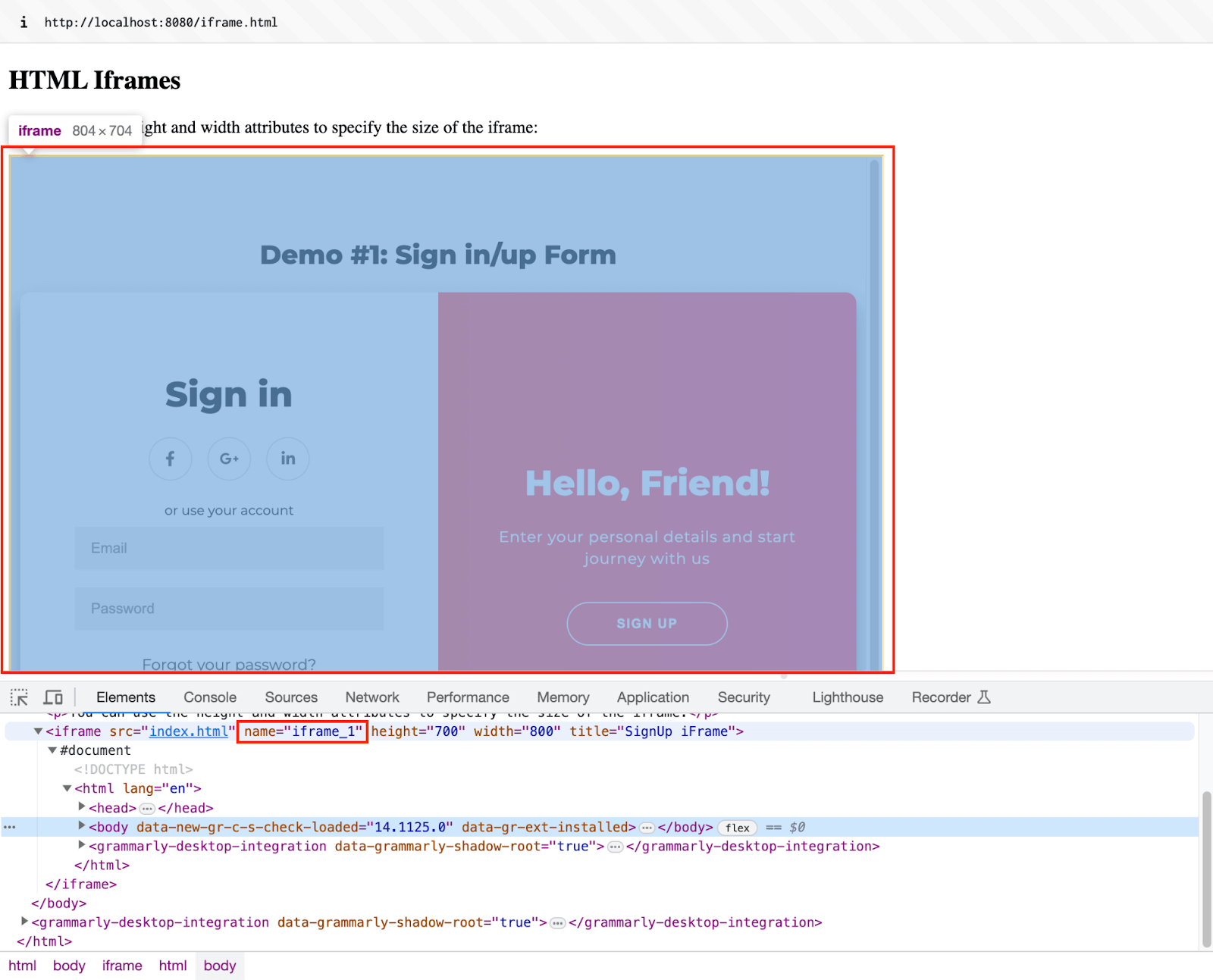
Task: Reveal collapsed head contents via the ellipsis
Action: [x=149, y=808]
